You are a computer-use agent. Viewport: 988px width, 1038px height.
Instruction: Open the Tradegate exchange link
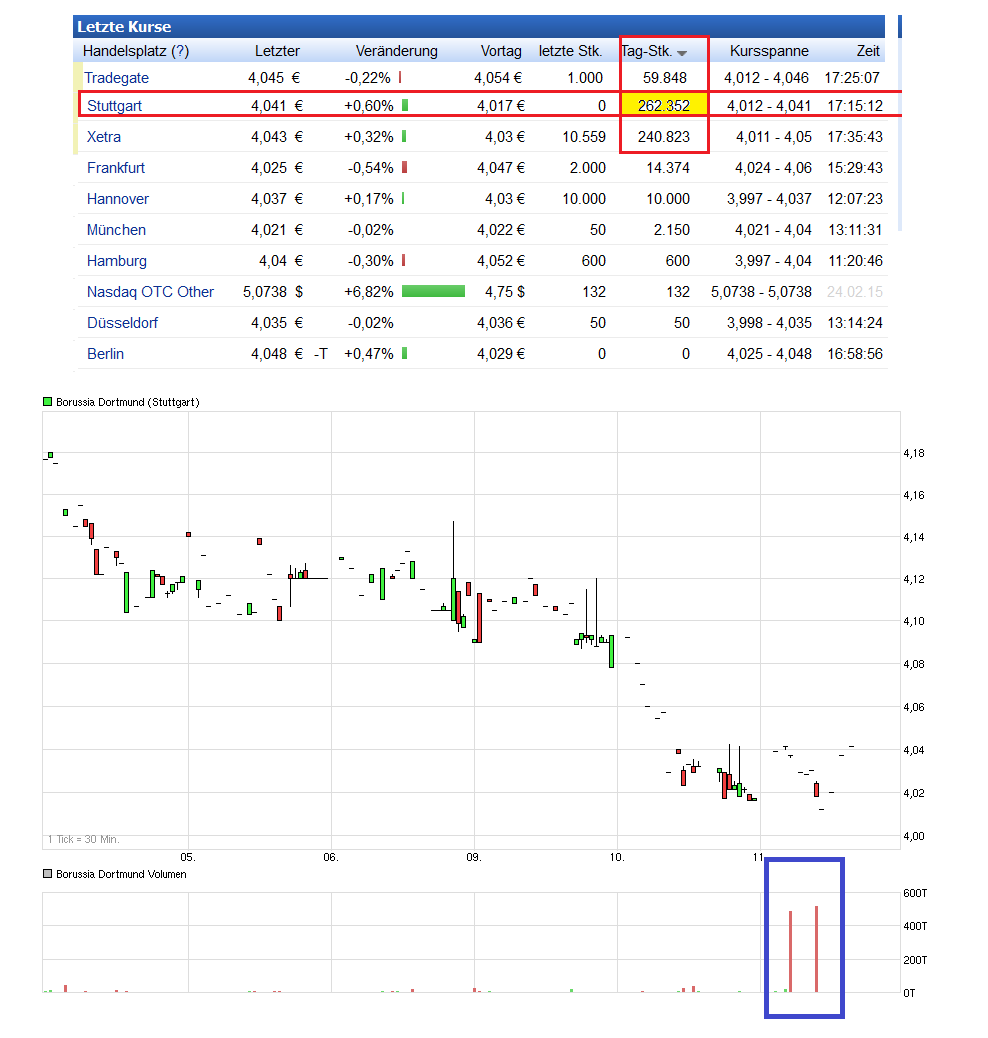click(x=116, y=78)
